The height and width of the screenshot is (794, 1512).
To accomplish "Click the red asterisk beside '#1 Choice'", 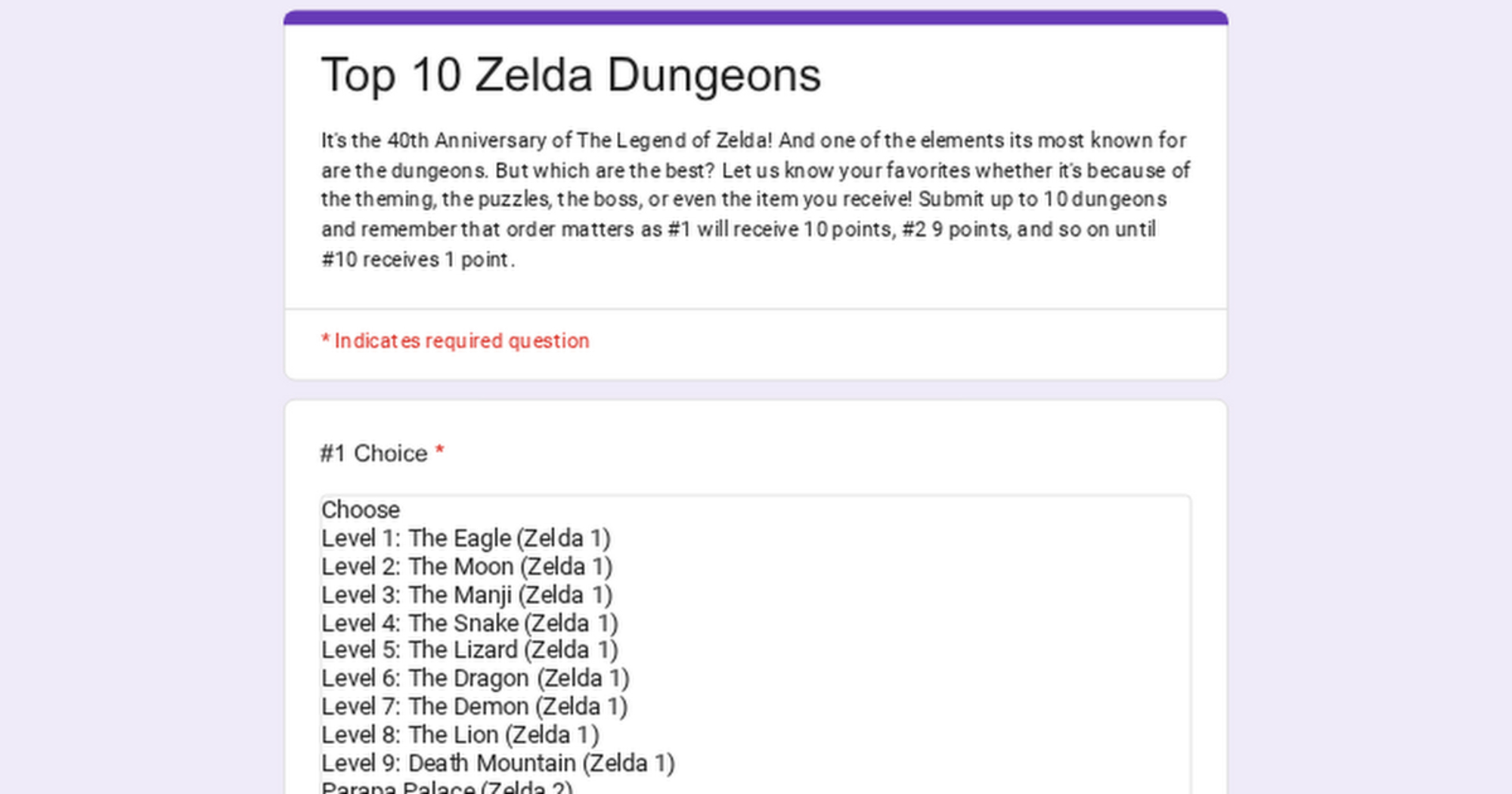I will tap(439, 452).
